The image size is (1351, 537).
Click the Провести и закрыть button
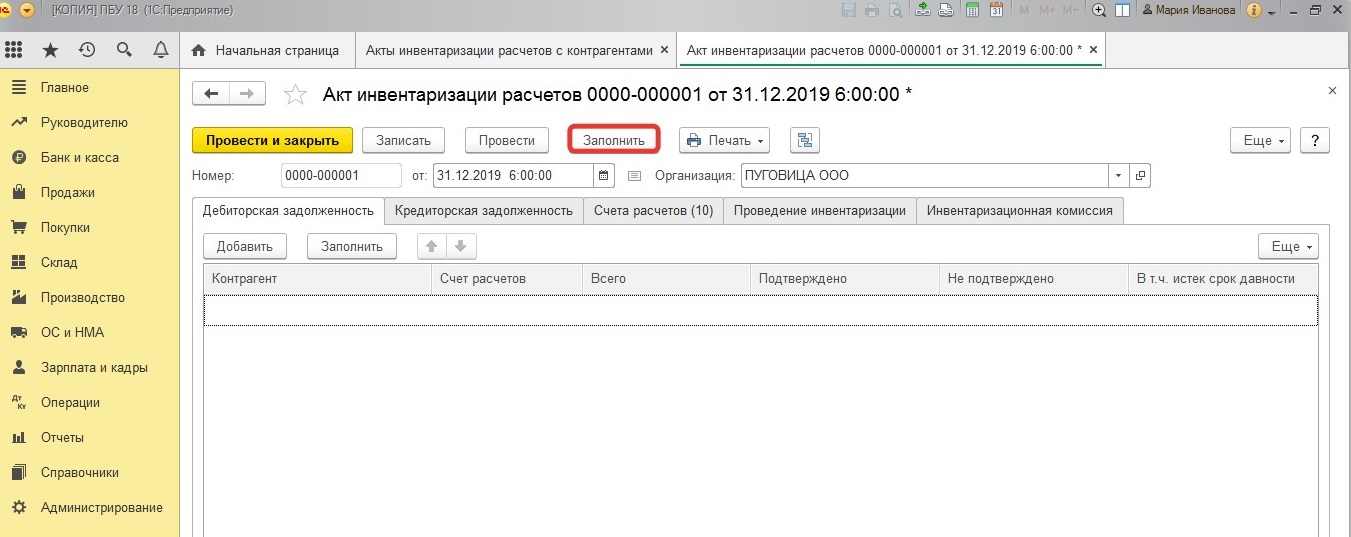[272, 141]
